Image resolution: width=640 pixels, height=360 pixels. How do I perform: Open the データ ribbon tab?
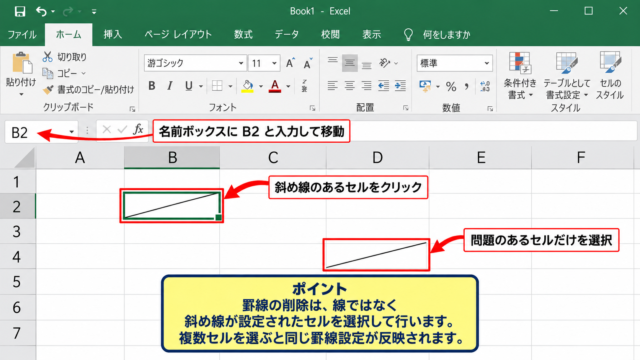287,35
